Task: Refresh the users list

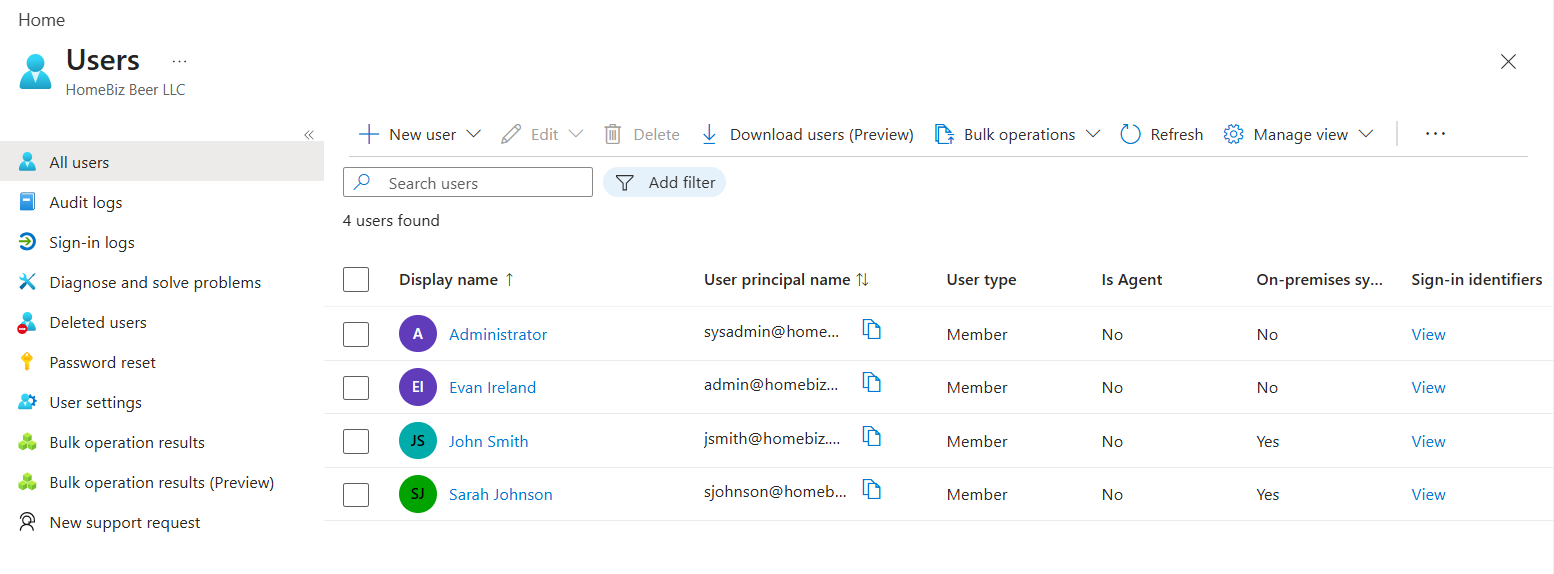Action: [x=1162, y=134]
